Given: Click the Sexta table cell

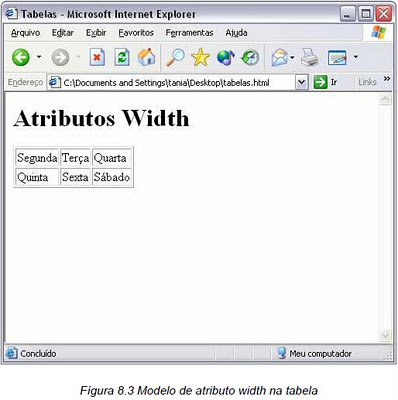Looking at the screenshot, I should 75,177.
